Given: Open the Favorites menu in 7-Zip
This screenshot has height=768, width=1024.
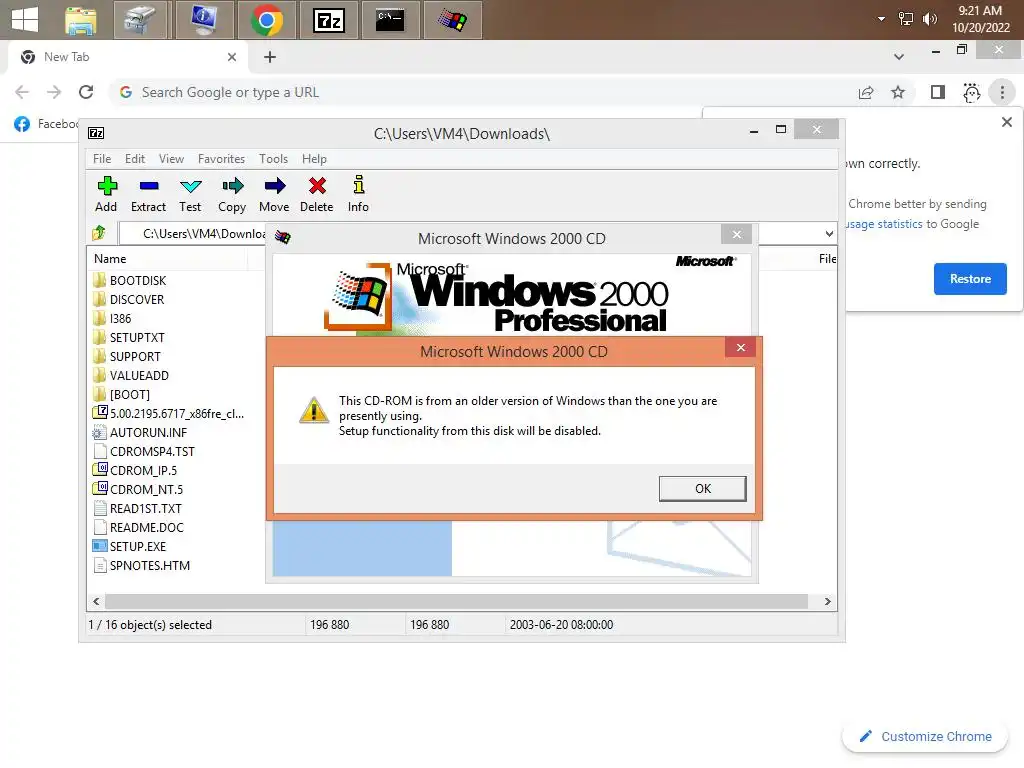Looking at the screenshot, I should [221, 159].
